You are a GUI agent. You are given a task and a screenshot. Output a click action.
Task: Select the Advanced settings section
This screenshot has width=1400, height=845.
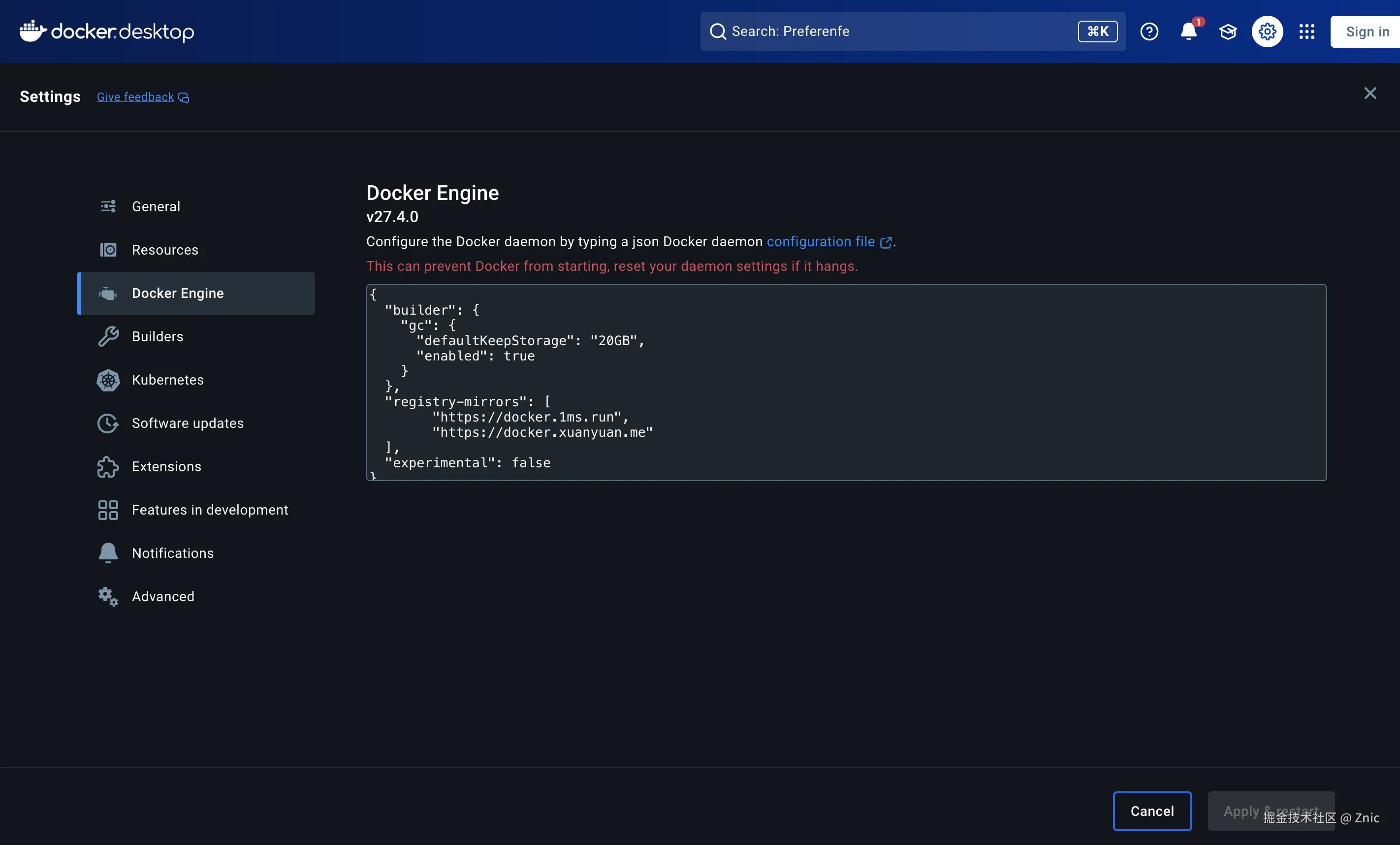[163, 596]
